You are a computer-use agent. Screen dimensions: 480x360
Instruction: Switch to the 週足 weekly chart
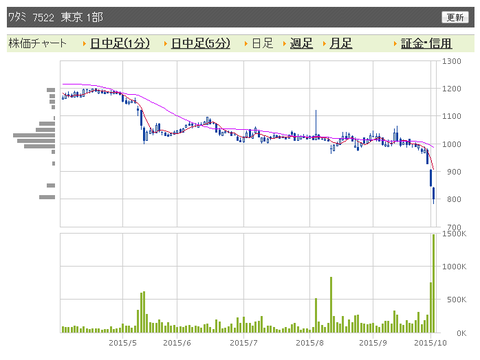[301, 43]
